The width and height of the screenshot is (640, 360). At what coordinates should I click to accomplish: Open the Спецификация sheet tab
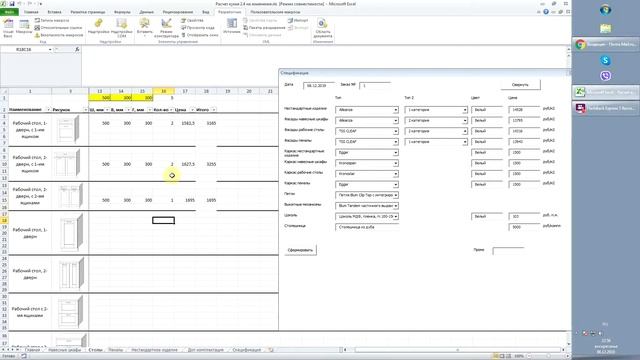[x=247, y=350]
